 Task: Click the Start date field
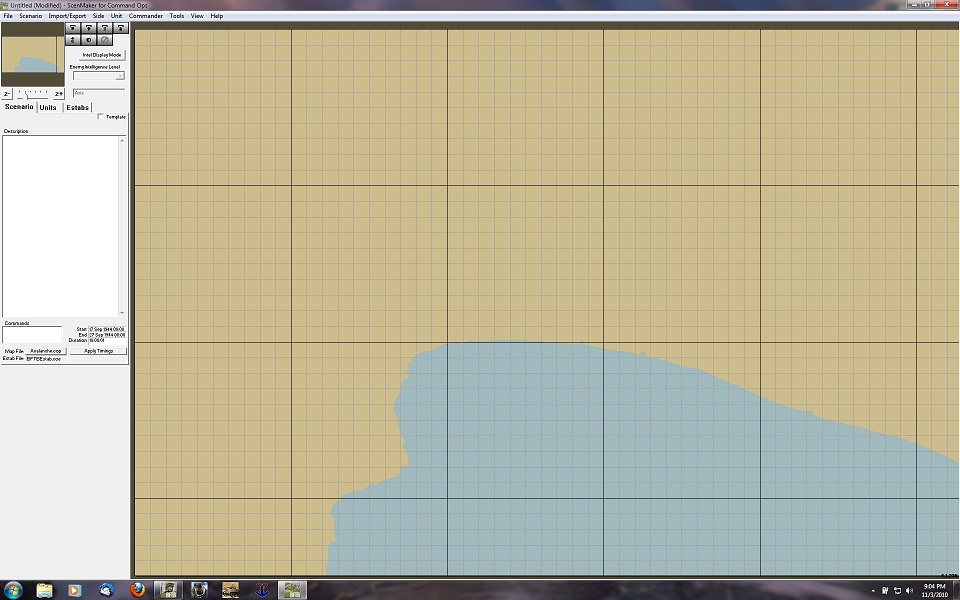click(107, 329)
